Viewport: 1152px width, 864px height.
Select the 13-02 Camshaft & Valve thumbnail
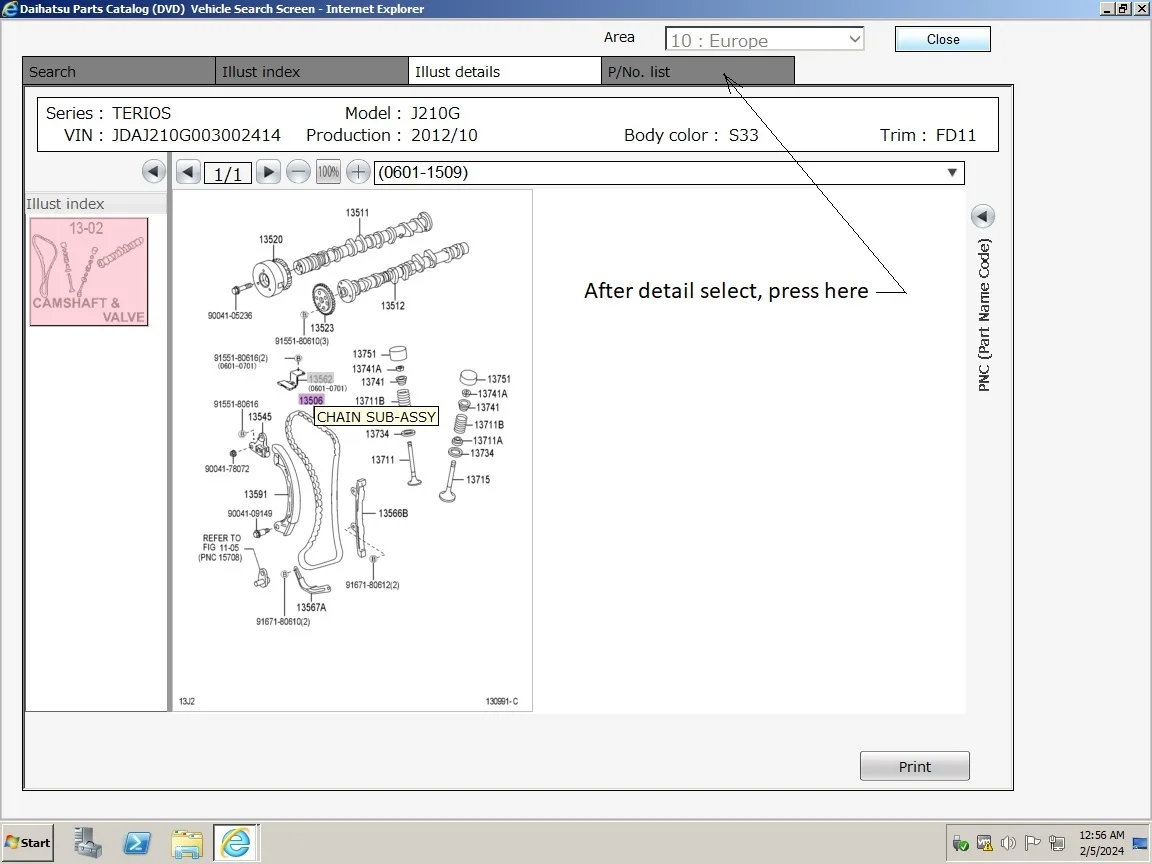[x=89, y=272]
